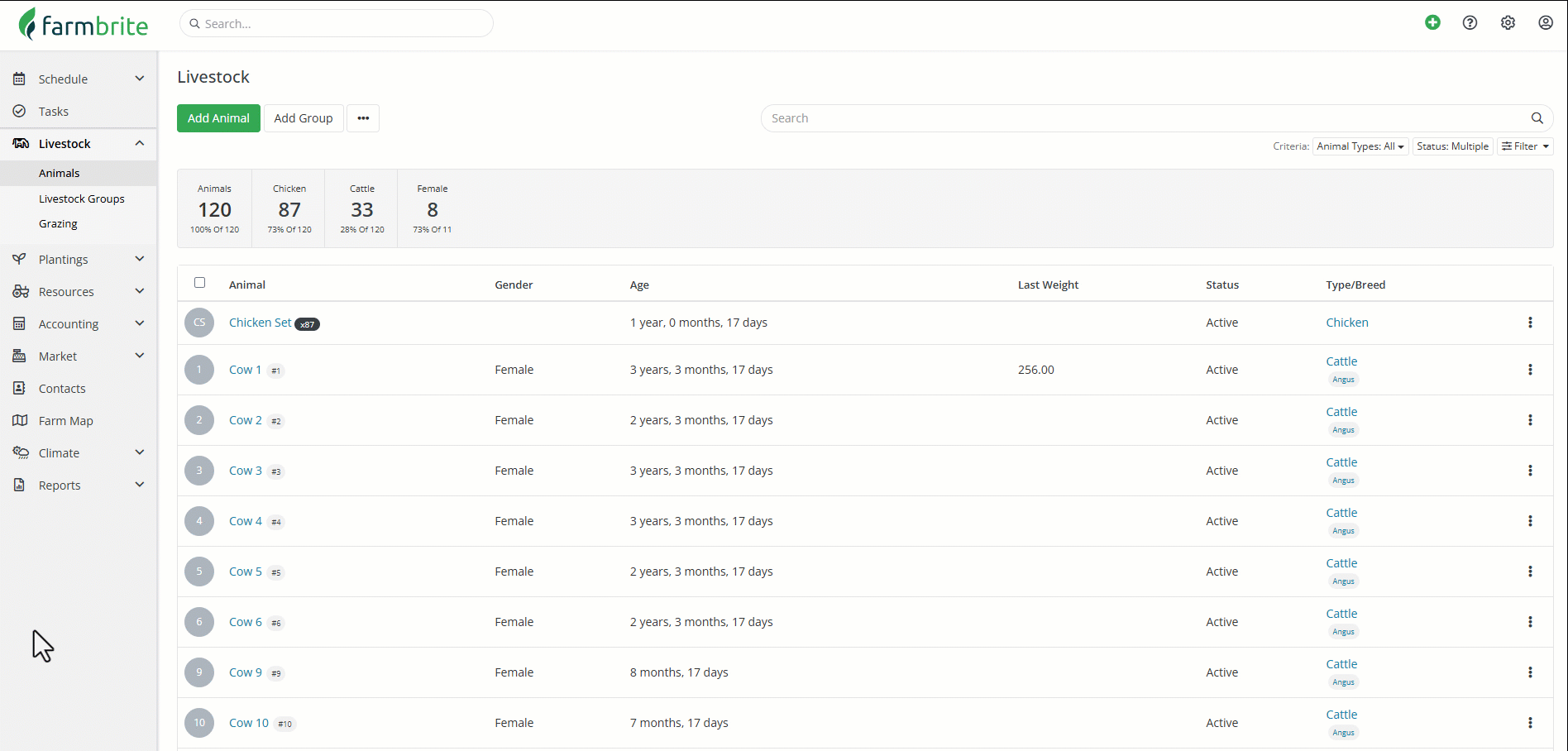Open the three-dot more actions button beside Add Group
The width and height of the screenshot is (1568, 751).
363,118
